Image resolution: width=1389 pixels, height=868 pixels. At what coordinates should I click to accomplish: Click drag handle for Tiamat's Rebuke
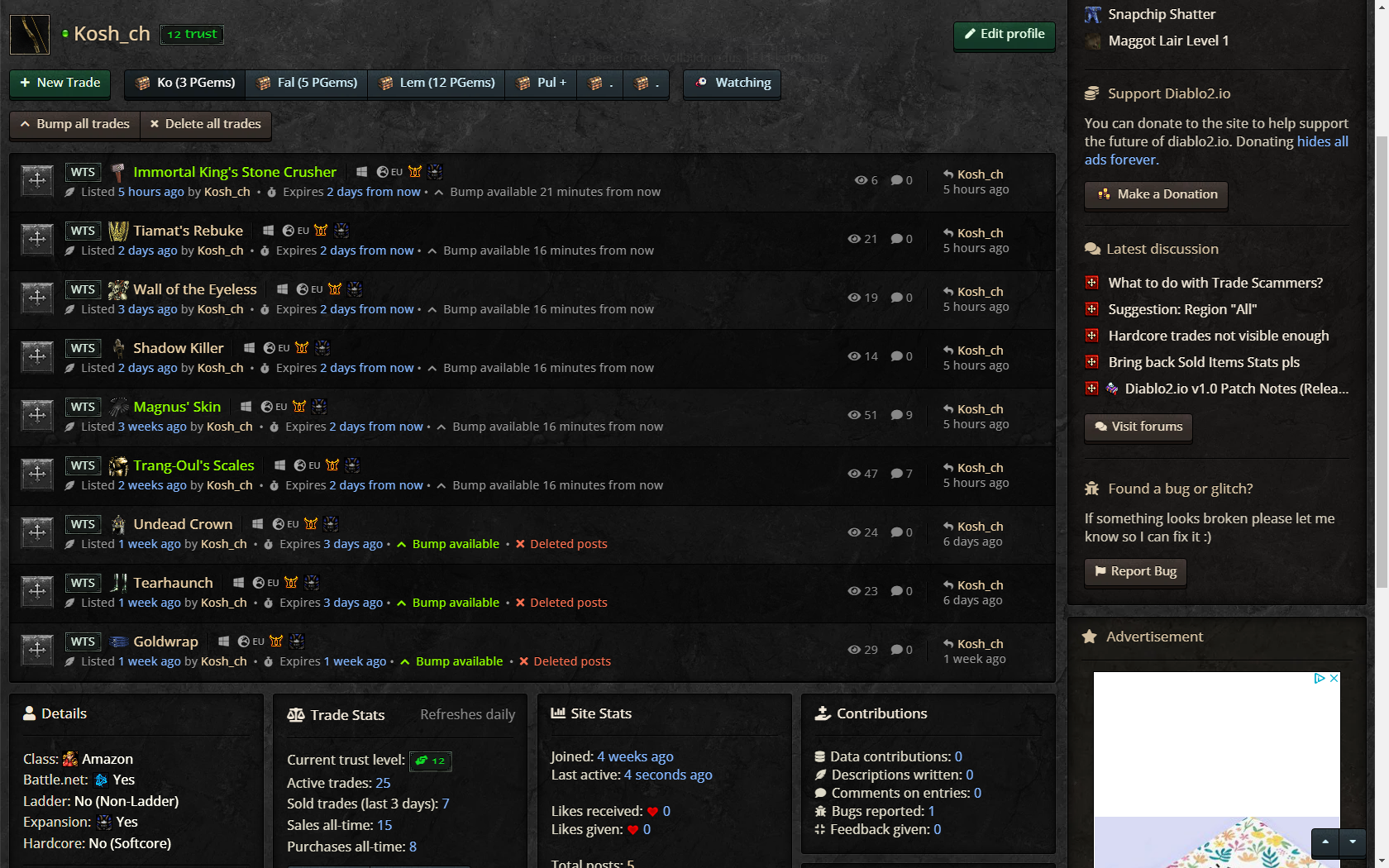[37, 238]
